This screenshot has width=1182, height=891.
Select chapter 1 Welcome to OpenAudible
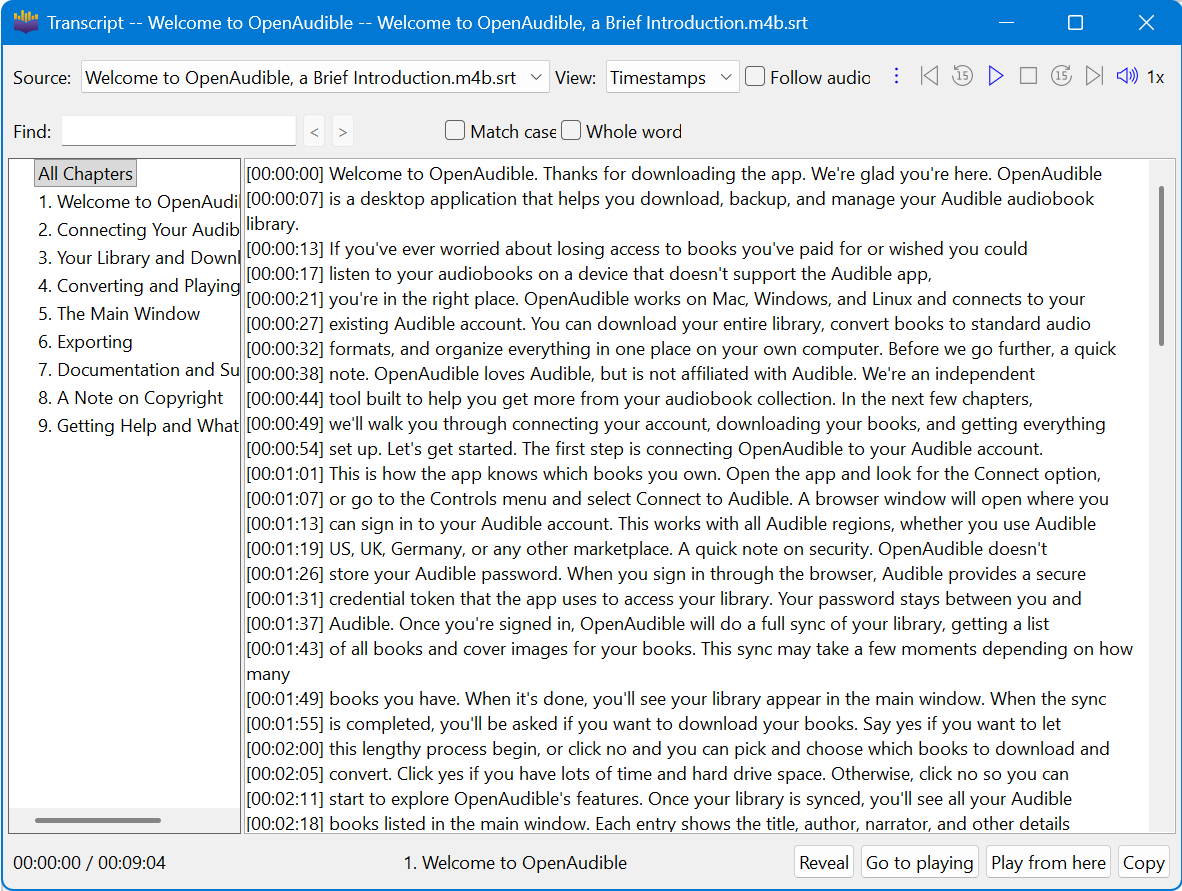(138, 202)
